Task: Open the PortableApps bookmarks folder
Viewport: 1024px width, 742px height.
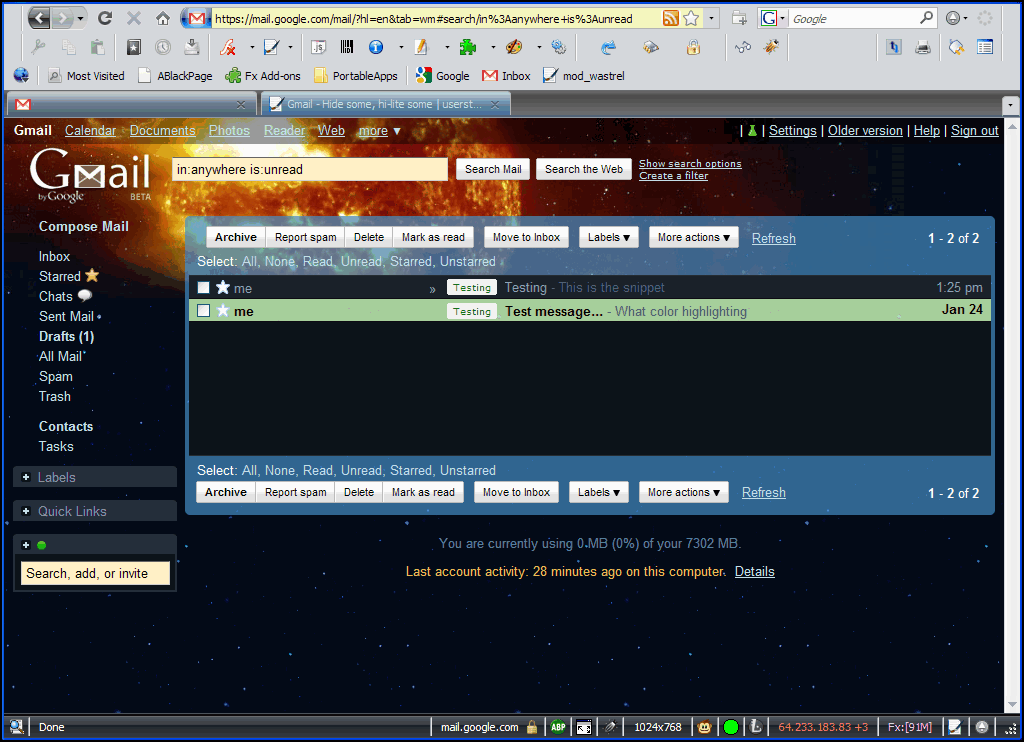Action: pyautogui.click(x=357, y=76)
